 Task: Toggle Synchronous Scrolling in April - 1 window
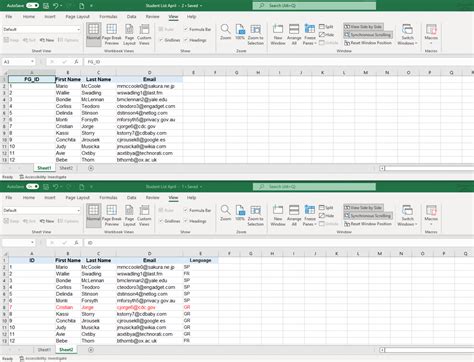coord(367,216)
